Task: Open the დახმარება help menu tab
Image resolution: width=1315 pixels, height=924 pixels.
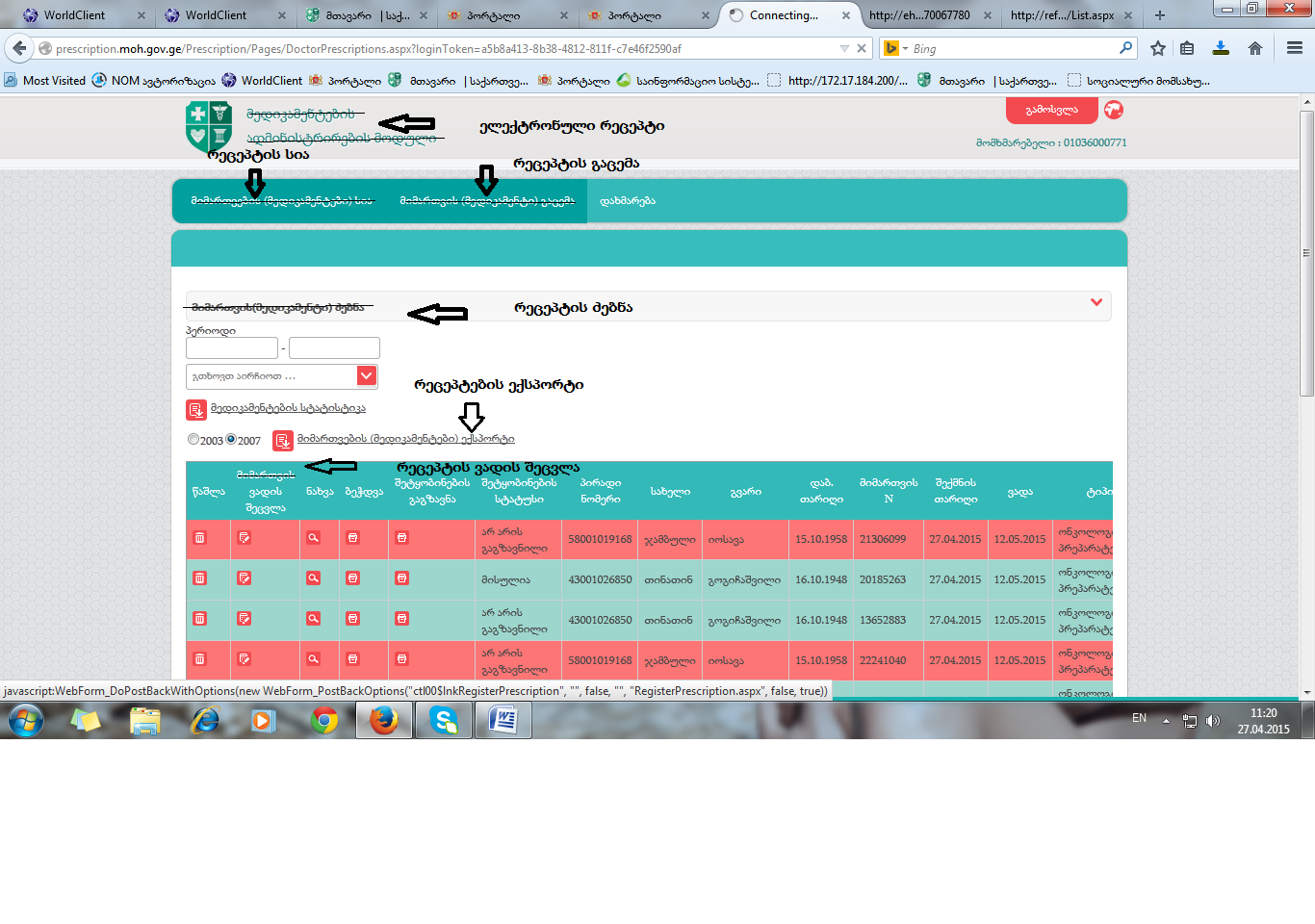Action: coord(627,201)
